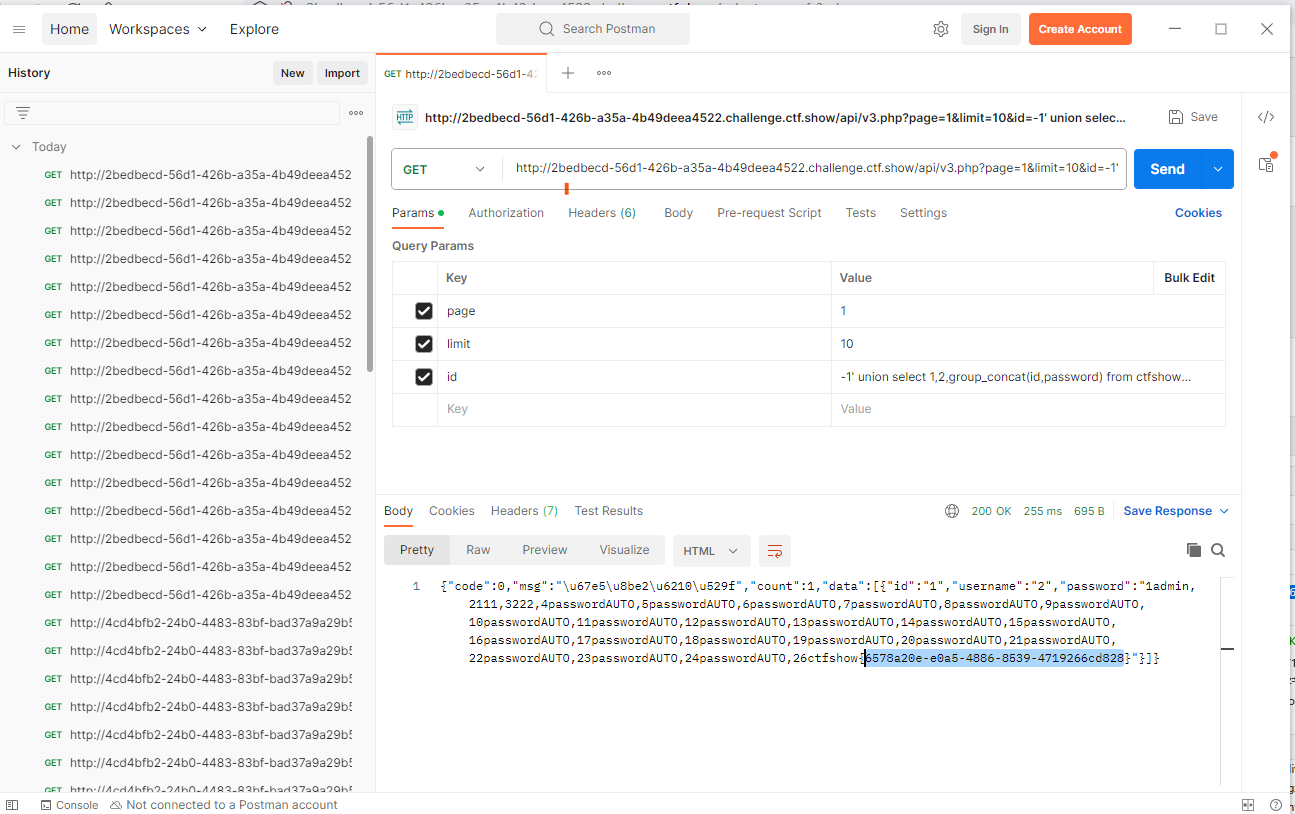Select the Pretty response view
This screenshot has width=1295, height=814.
[x=417, y=550]
